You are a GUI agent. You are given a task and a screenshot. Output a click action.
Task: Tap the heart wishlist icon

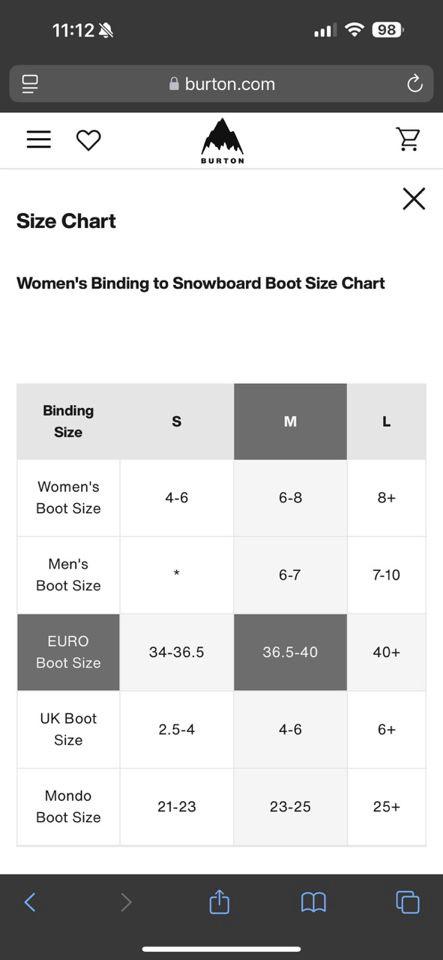click(88, 140)
